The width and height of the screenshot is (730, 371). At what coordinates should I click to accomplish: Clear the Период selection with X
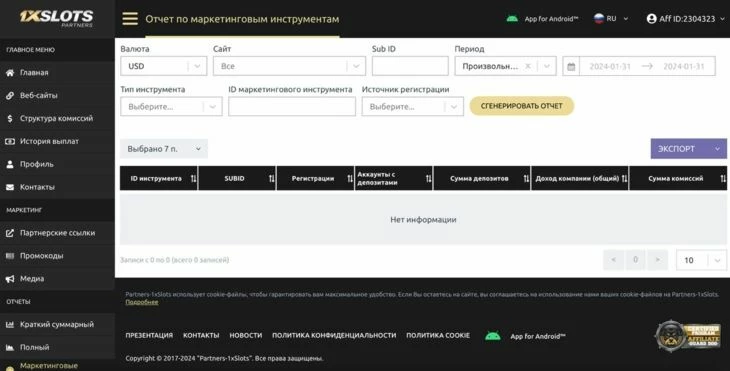click(527, 66)
